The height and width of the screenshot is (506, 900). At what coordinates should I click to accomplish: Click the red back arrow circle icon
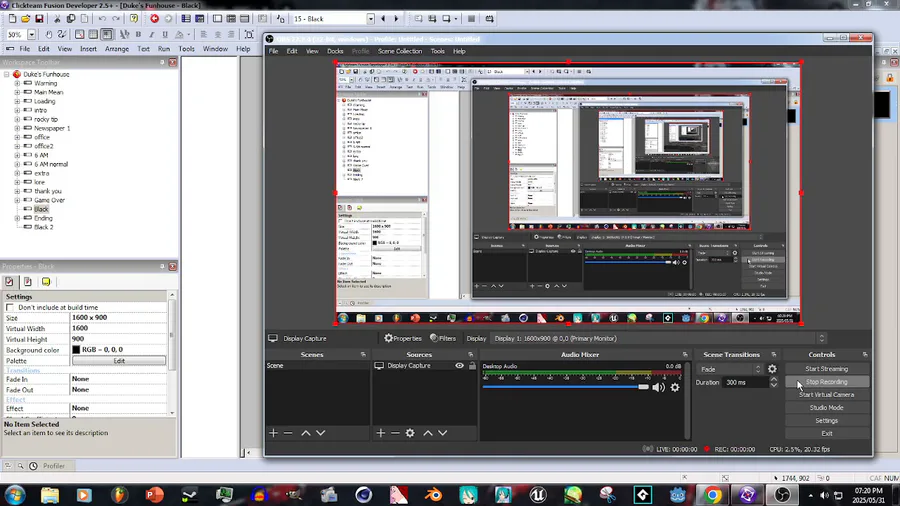154,19
